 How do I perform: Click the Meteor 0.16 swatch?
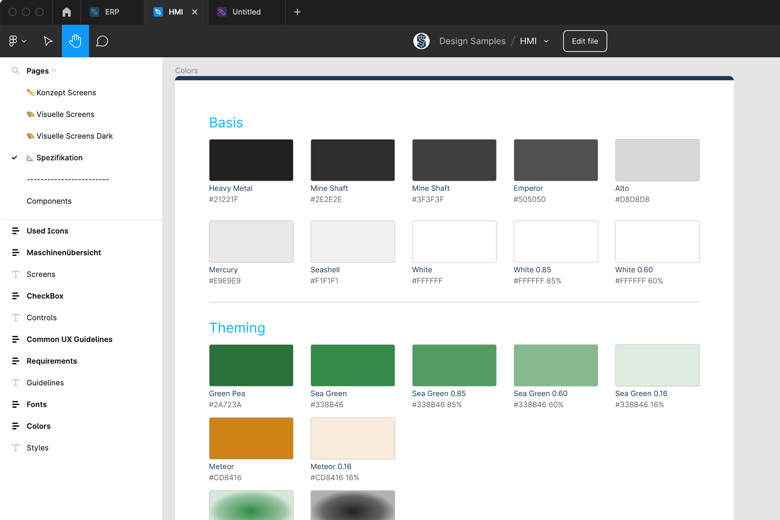(x=352, y=438)
